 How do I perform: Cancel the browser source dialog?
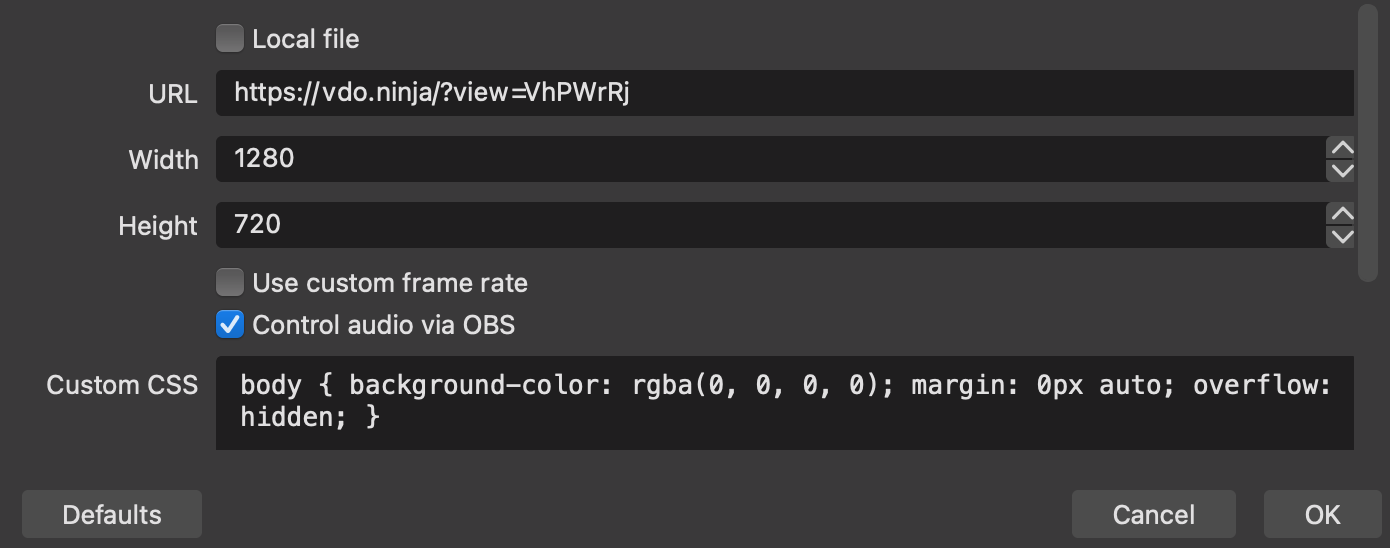[x=1154, y=514]
